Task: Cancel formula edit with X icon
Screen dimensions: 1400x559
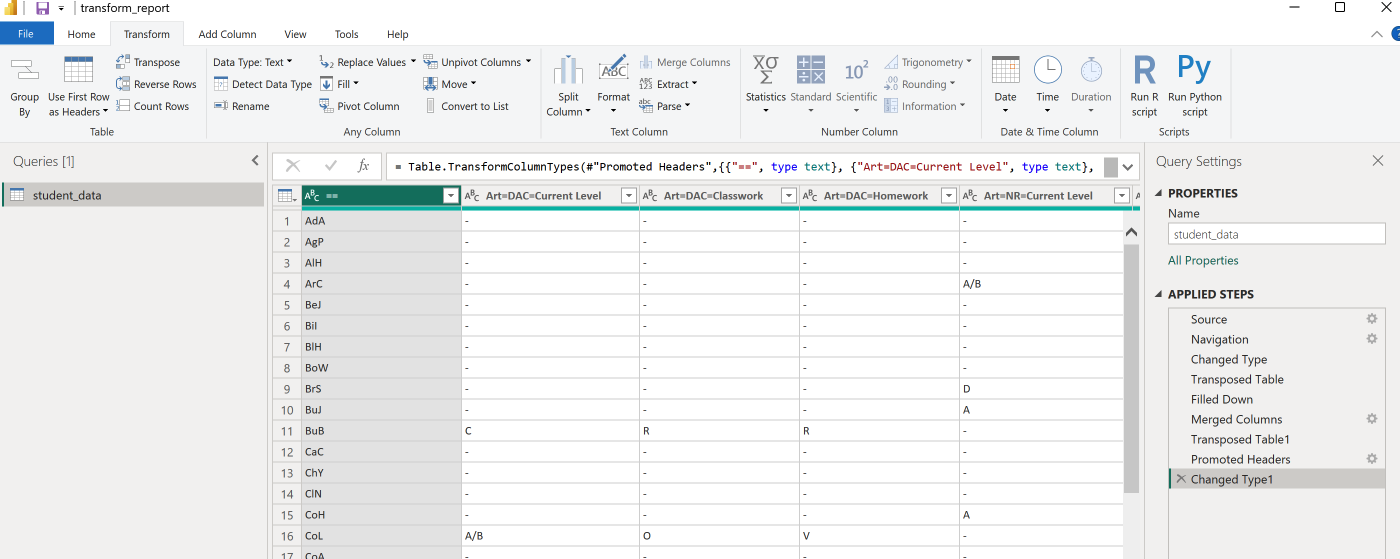Action: coord(293,166)
